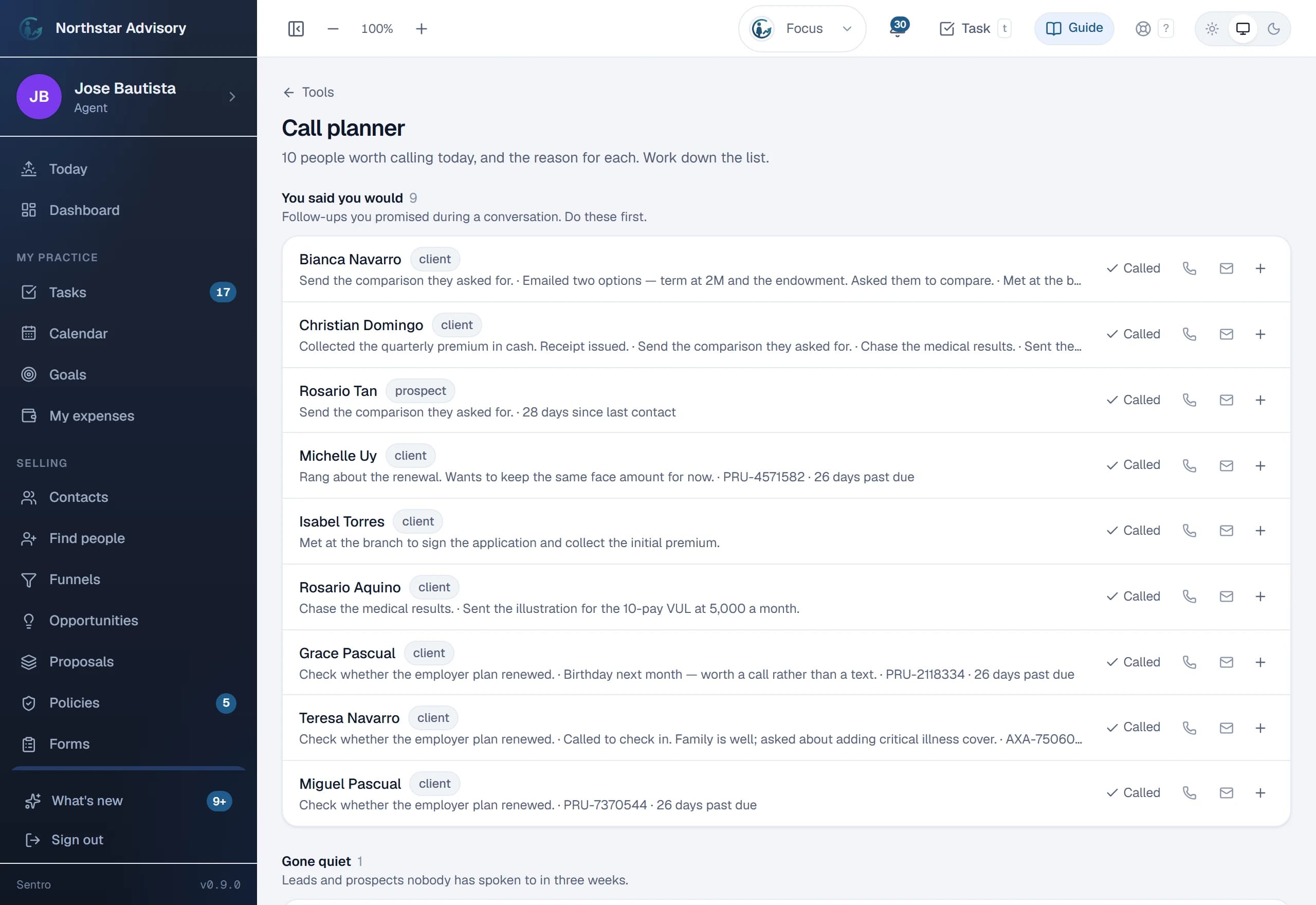
Task: Click Sign out
Action: click(128, 840)
